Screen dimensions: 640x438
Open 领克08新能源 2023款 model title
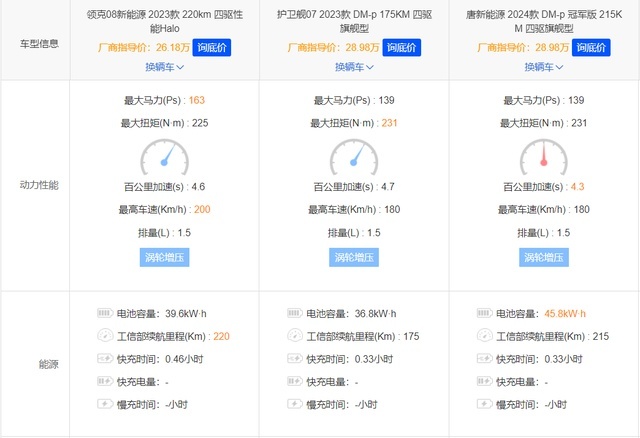click(164, 21)
